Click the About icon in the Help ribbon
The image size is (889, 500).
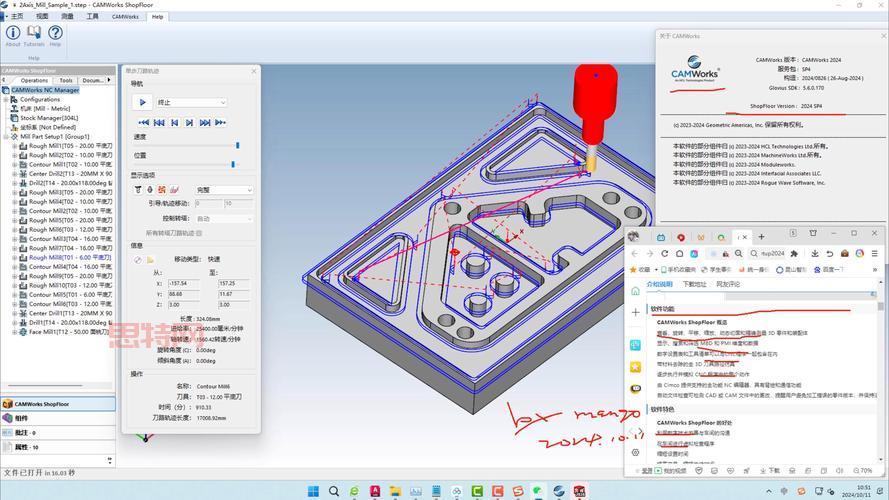click(13, 36)
